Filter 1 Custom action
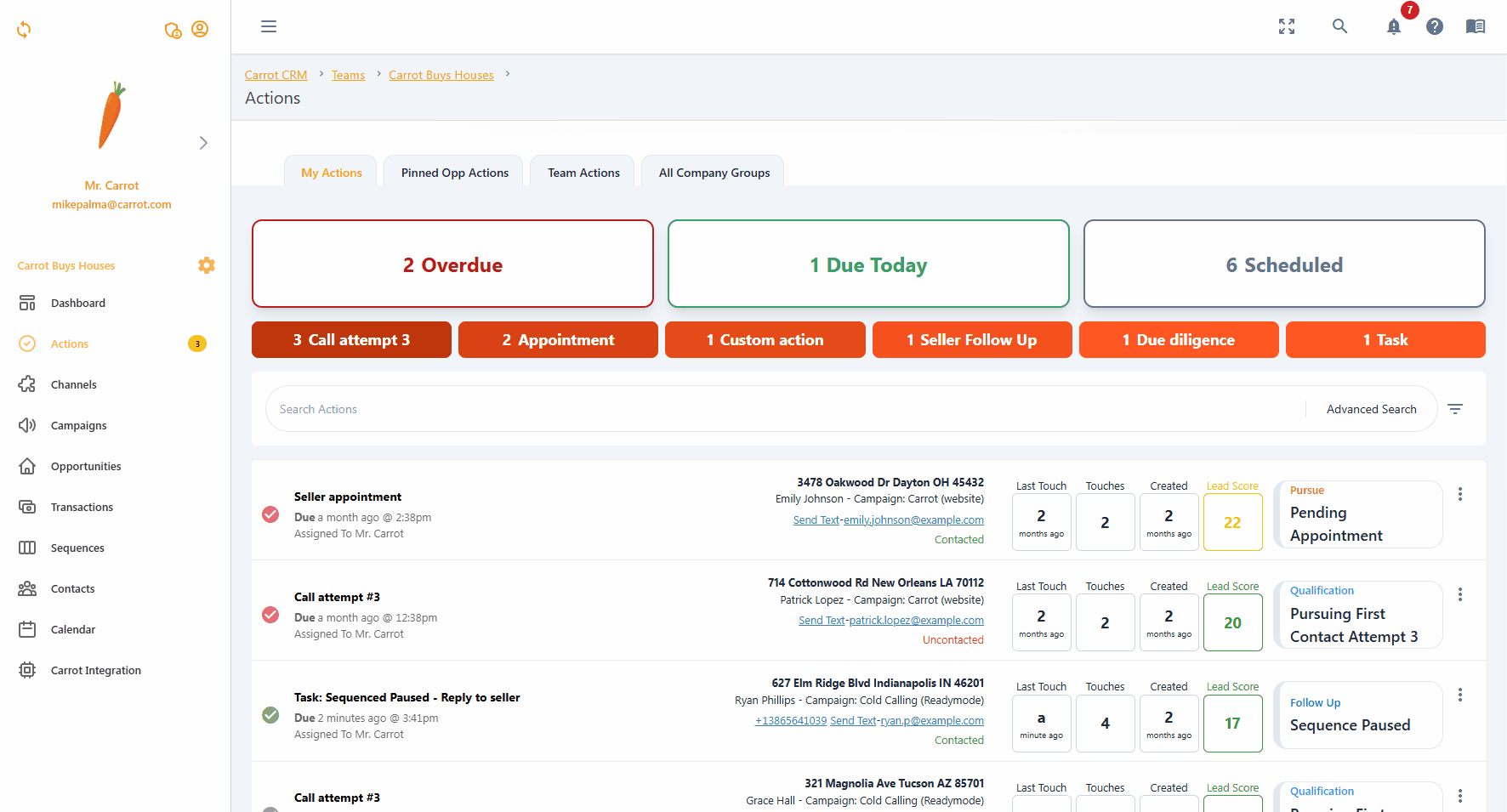 [x=765, y=340]
